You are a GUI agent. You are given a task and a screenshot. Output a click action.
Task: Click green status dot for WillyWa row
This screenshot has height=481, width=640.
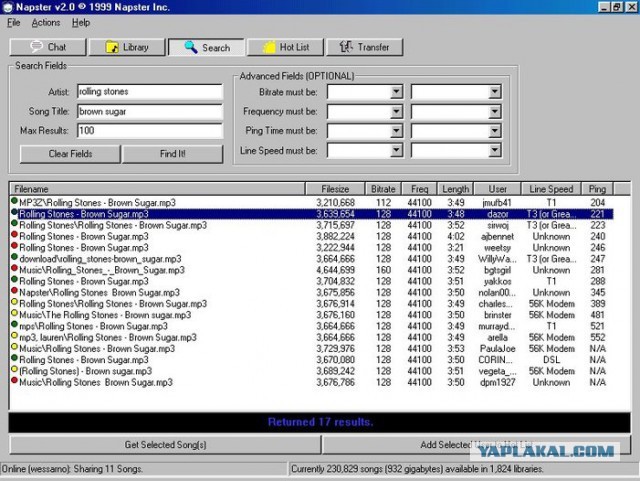click(x=14, y=257)
